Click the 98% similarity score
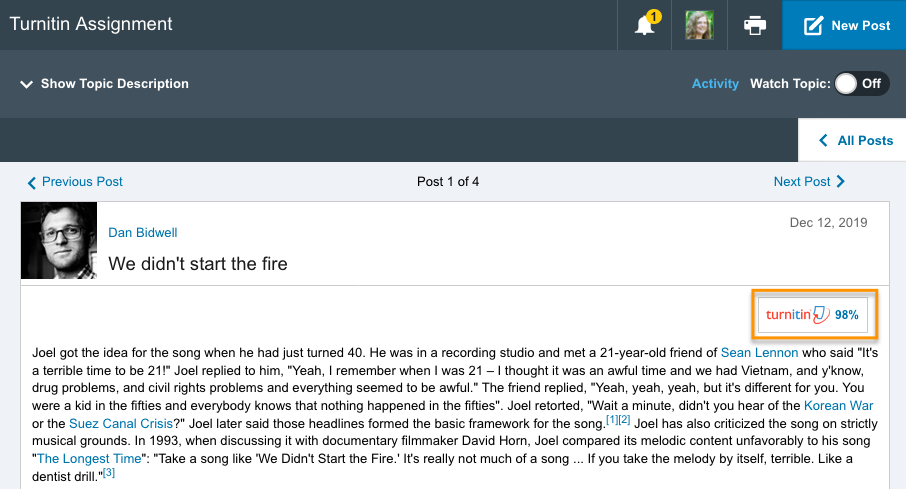 tap(847, 314)
